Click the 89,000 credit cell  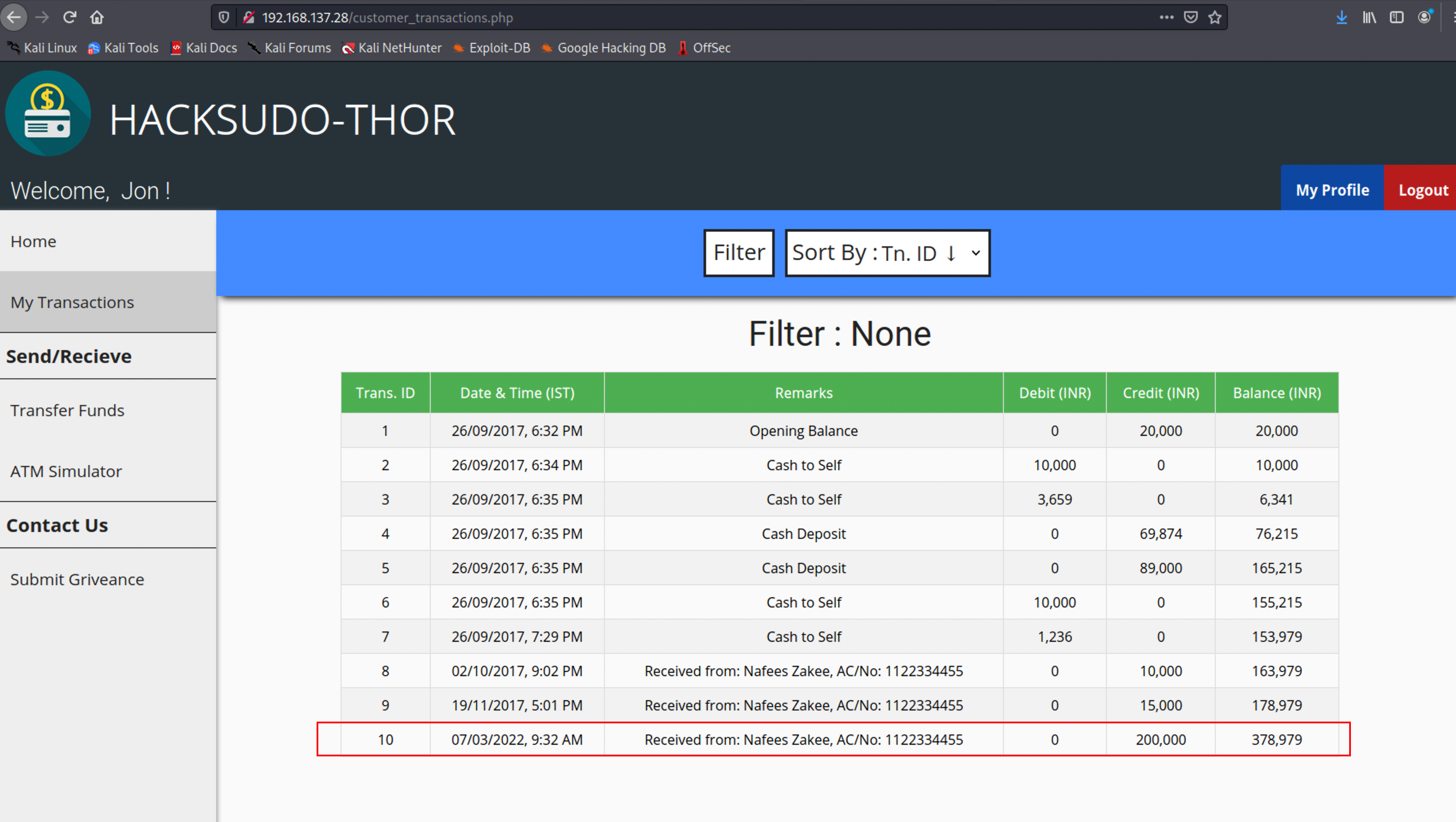pyautogui.click(x=1161, y=568)
